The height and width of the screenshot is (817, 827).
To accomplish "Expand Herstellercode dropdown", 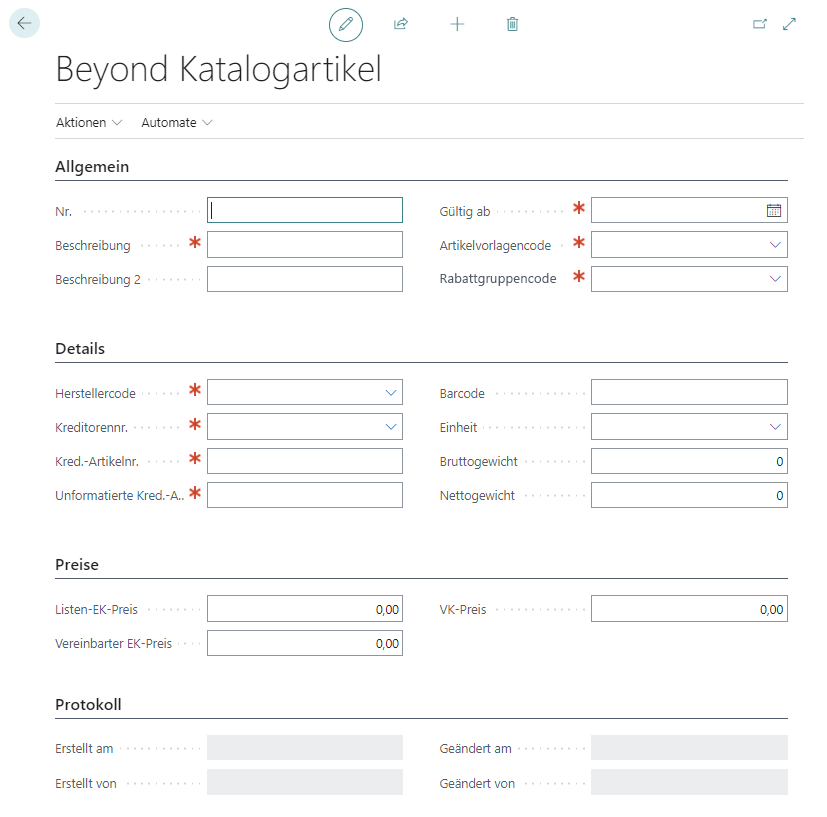I will coord(391,392).
